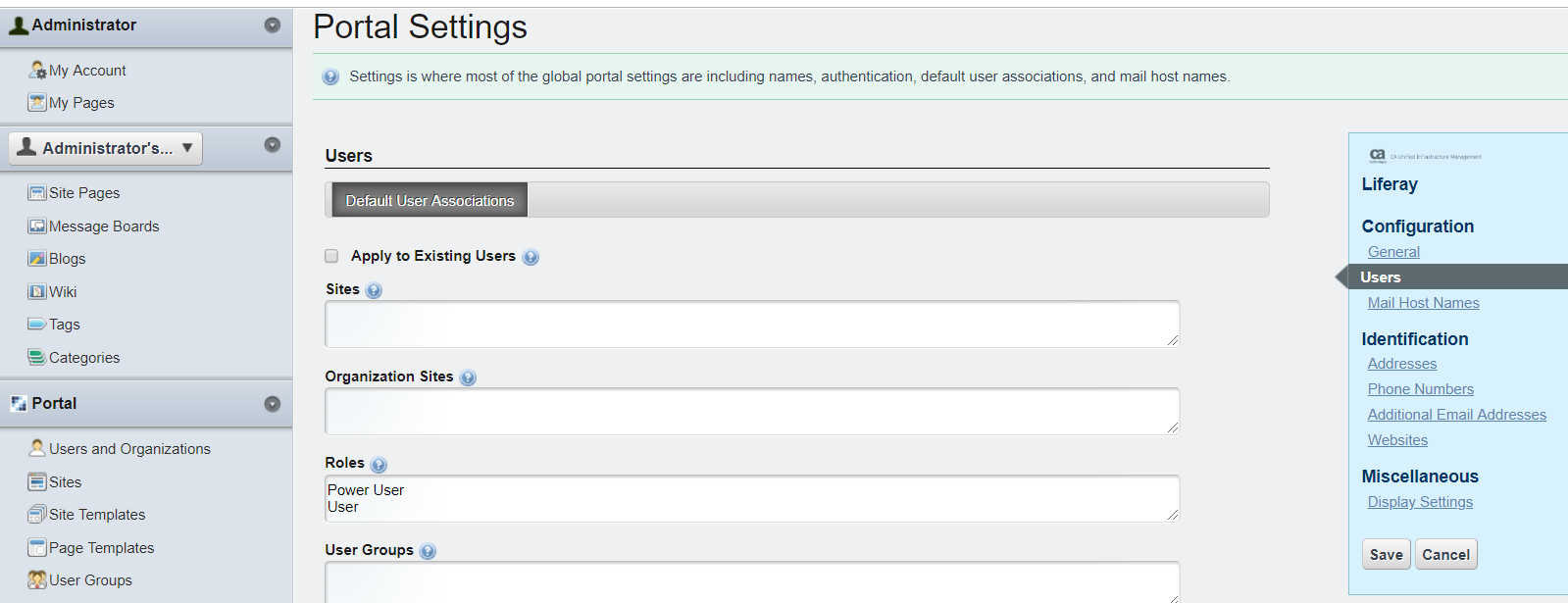The width and height of the screenshot is (1568, 603).
Task: Collapse the Portal panel section
Action: point(273,404)
